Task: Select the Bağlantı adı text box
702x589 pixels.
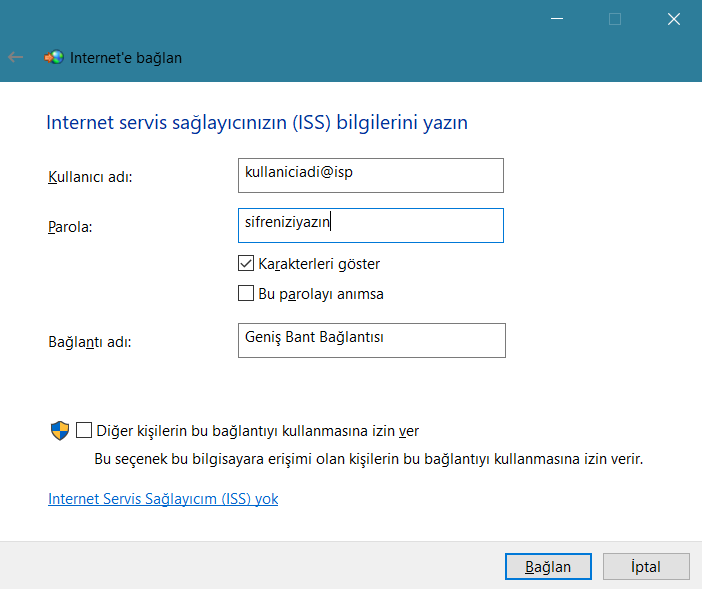Action: [x=370, y=340]
